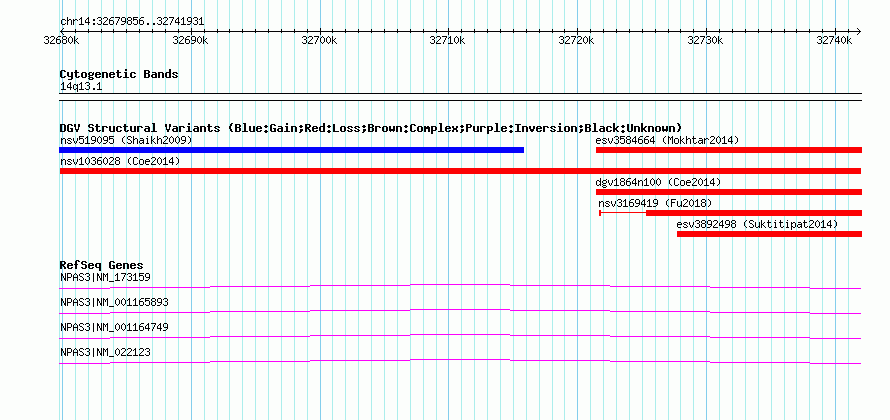Click the 32680k ruler tick label
The height and width of the screenshot is (420, 890).
61,41
